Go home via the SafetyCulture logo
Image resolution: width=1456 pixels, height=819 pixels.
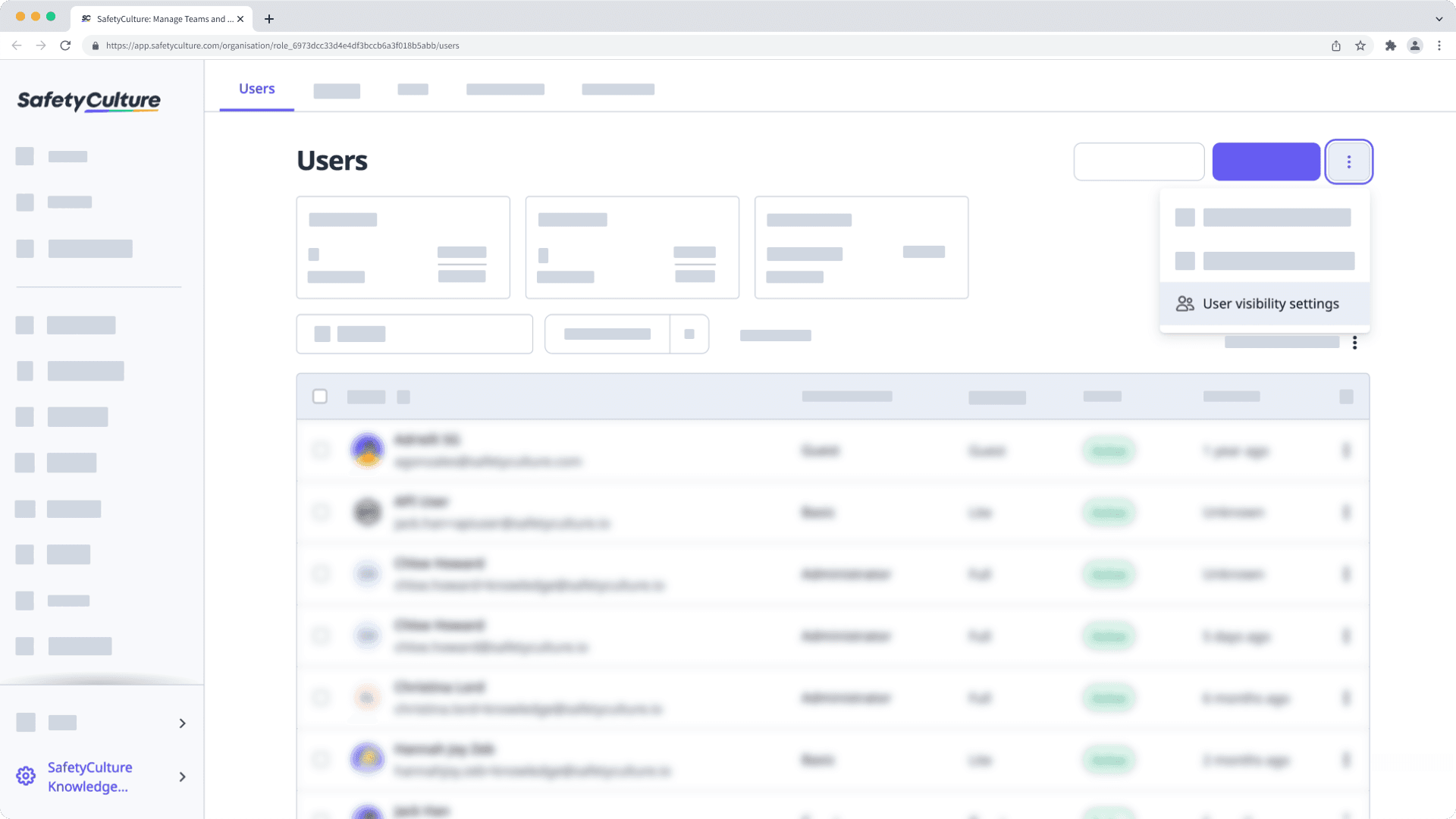coord(89,101)
